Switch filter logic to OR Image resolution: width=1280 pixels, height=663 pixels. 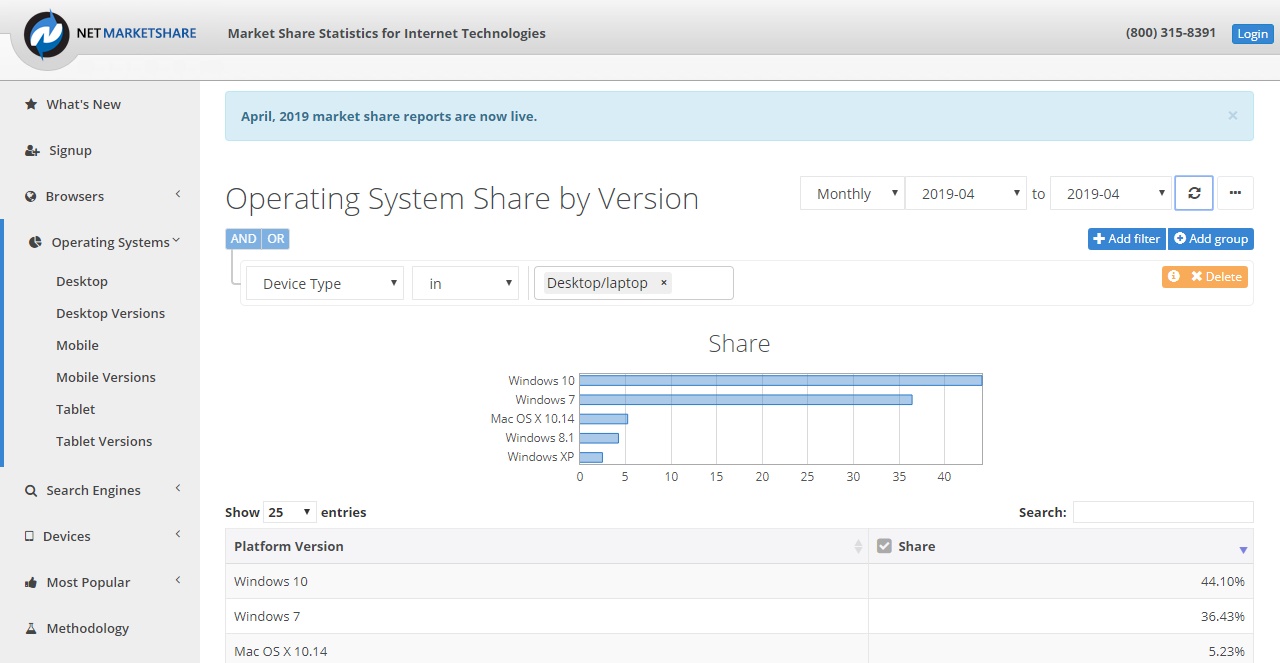[x=276, y=239]
